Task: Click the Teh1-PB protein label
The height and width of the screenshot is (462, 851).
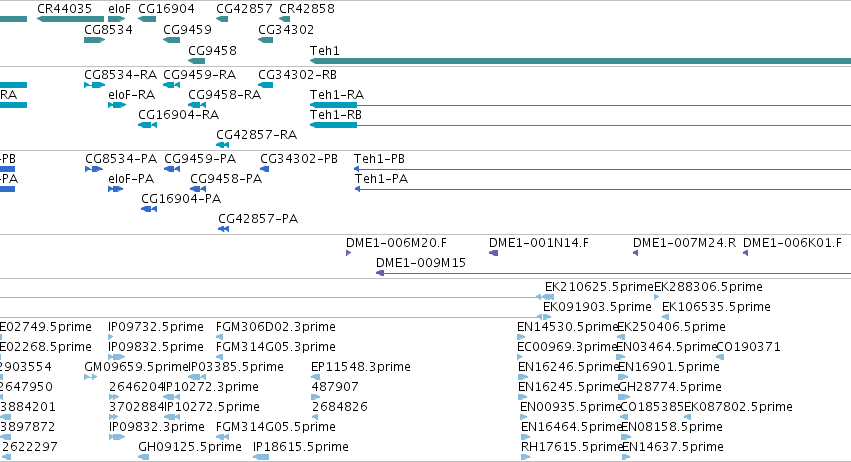Action: coord(379,159)
